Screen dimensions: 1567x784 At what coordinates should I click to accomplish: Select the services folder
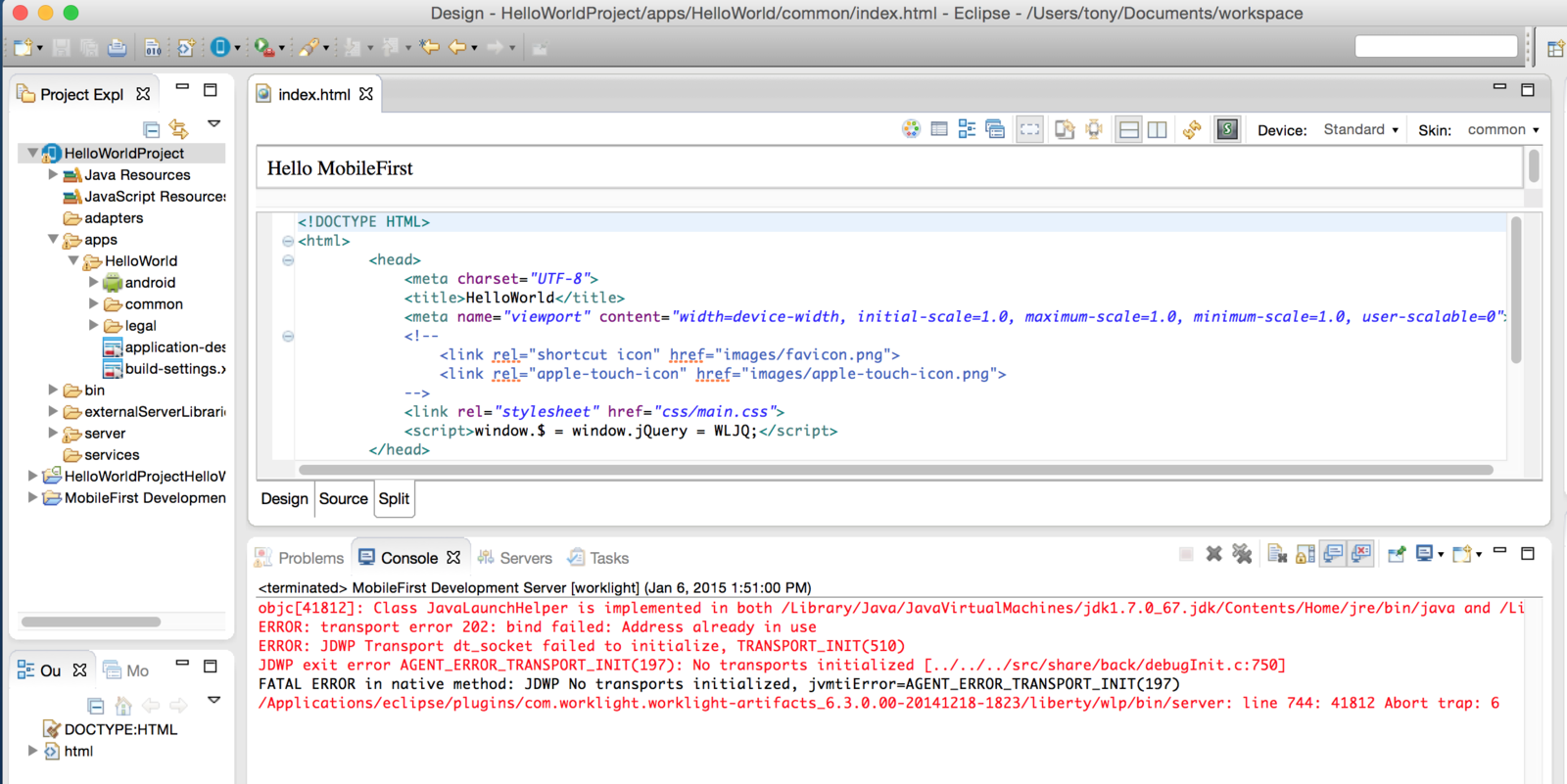(x=102, y=454)
